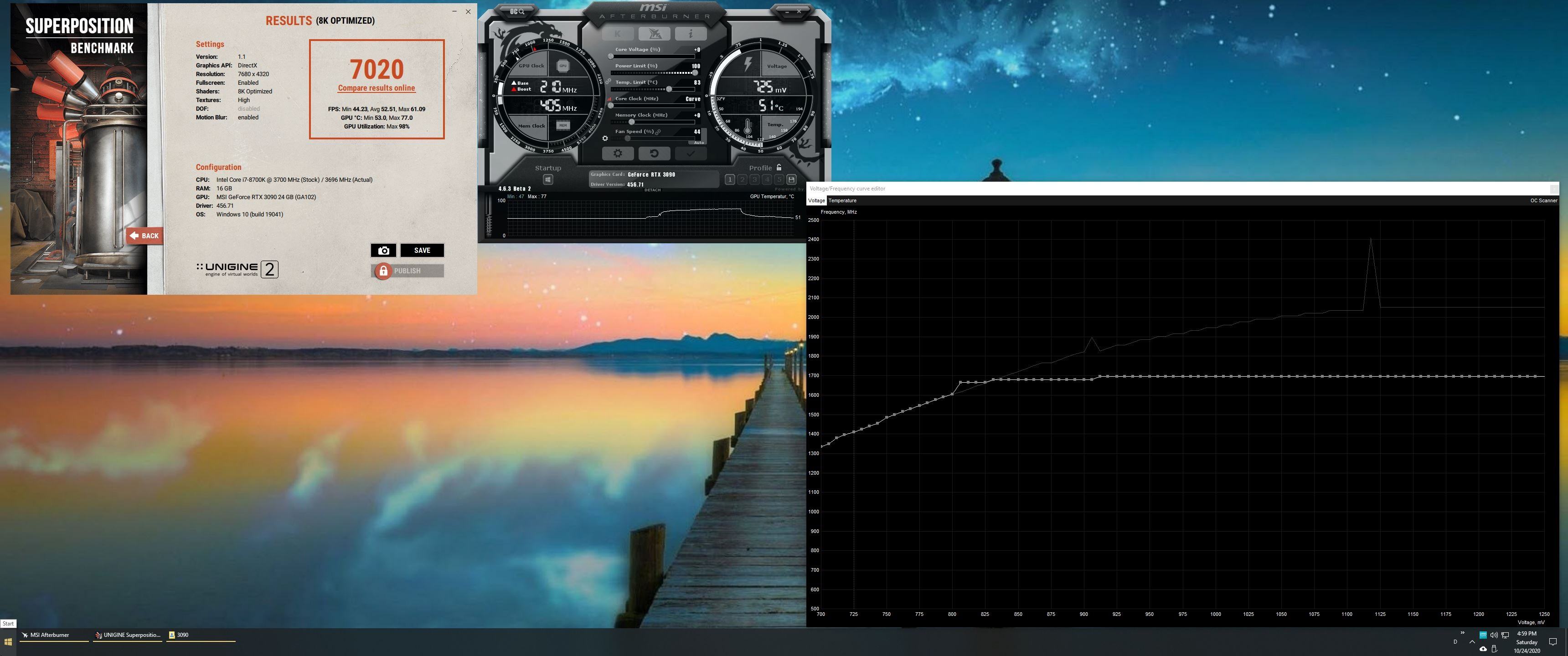1568x656 pixels.
Task: Open the Windows Start button
Action: click(x=8, y=642)
